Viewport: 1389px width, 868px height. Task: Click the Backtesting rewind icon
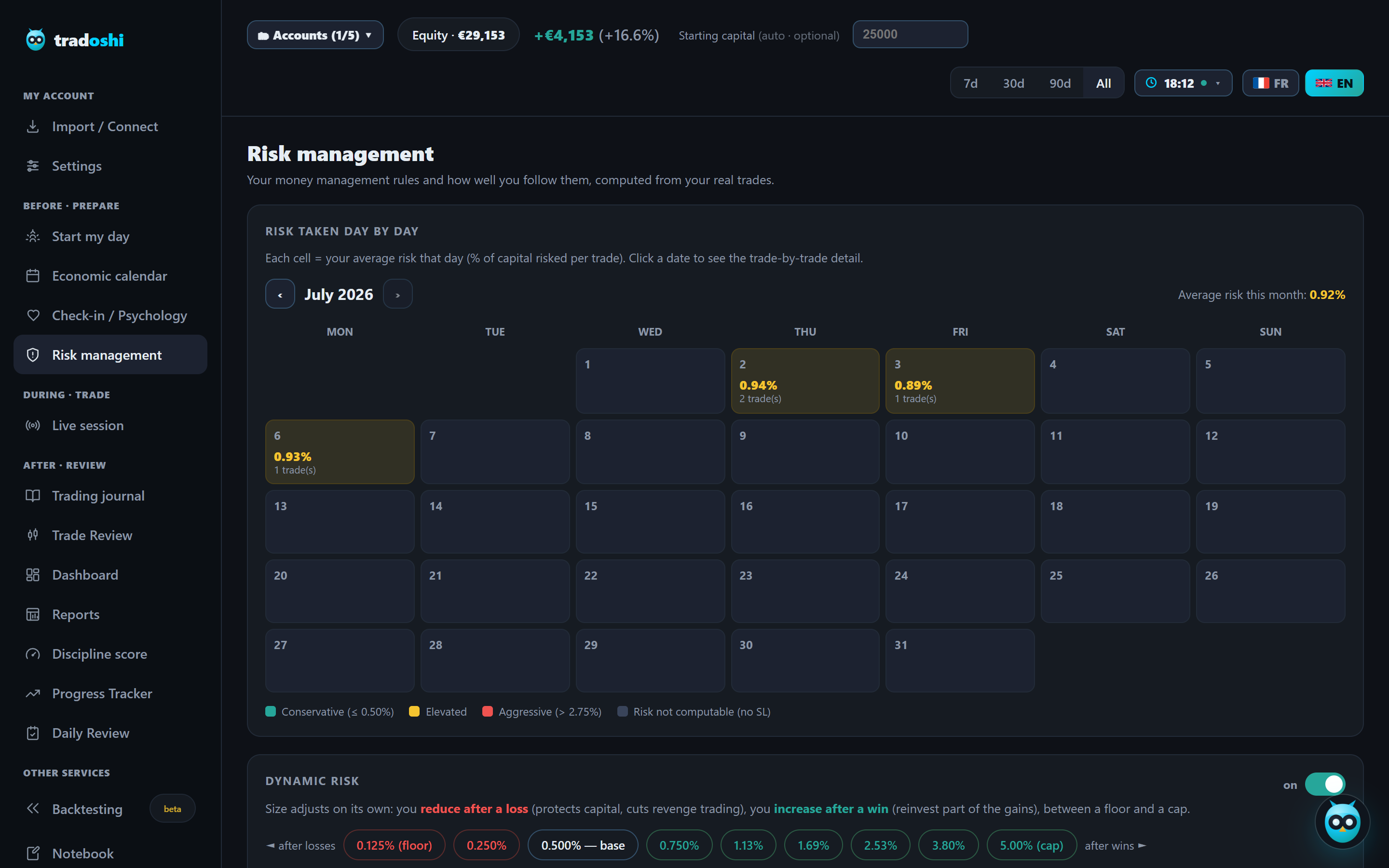pyautogui.click(x=33, y=808)
